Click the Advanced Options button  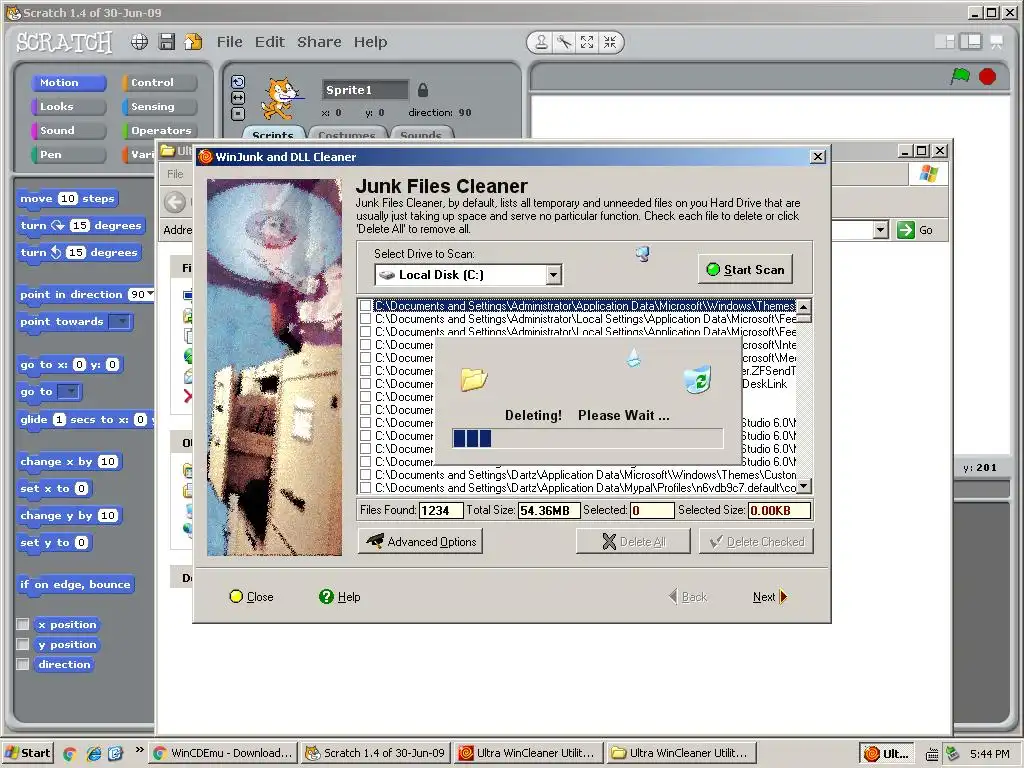click(421, 541)
